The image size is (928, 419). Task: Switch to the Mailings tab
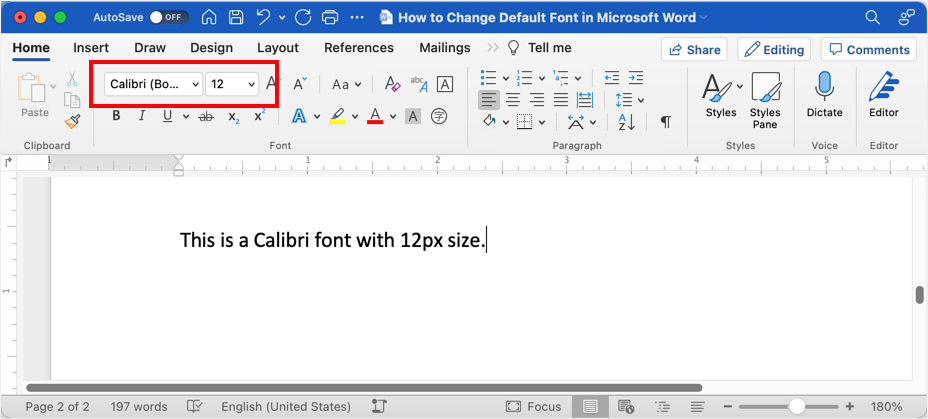445,48
